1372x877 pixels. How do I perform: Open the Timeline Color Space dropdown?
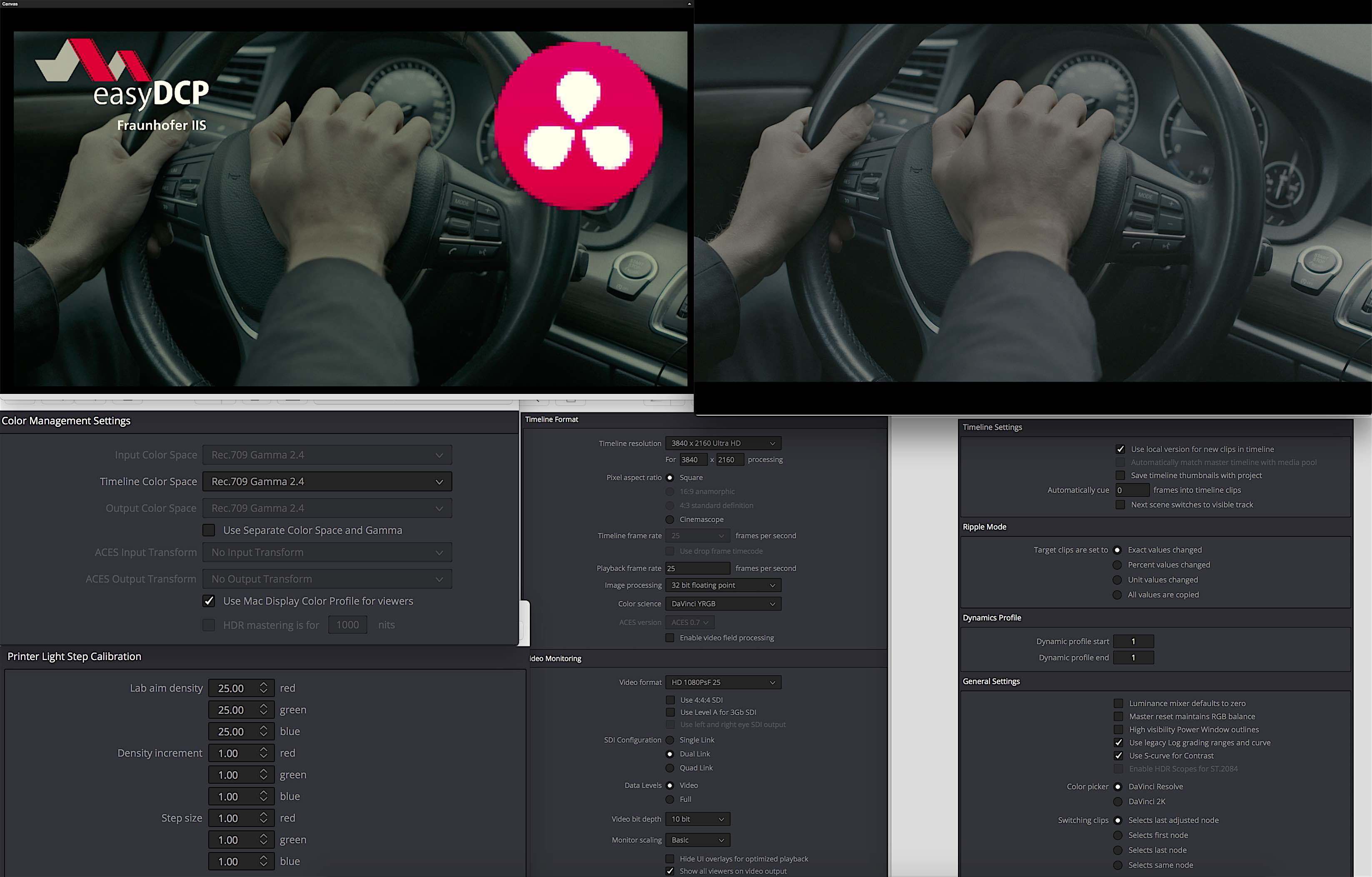[327, 481]
